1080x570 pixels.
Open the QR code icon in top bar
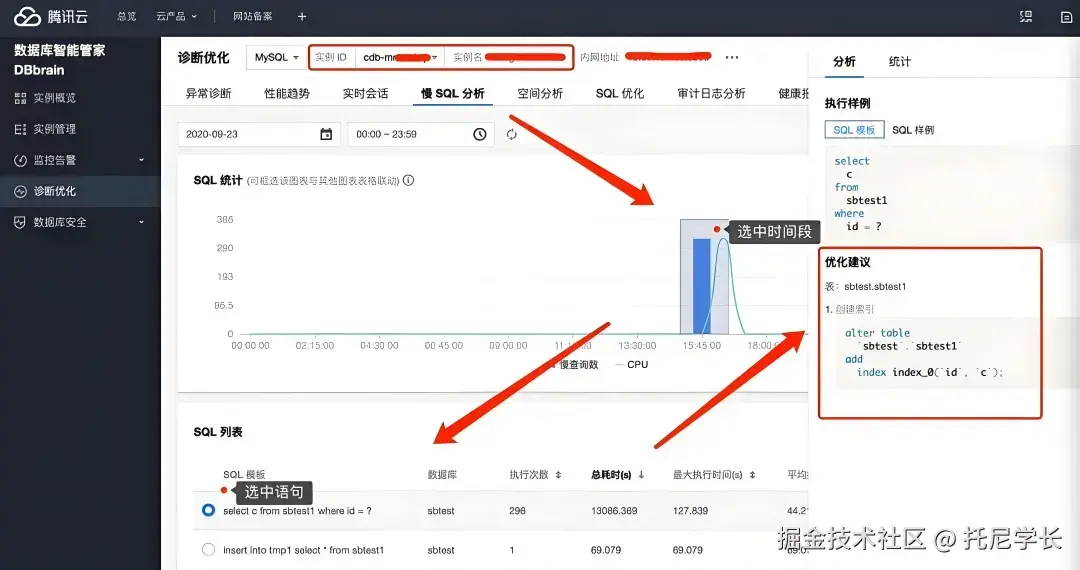tap(1026, 17)
